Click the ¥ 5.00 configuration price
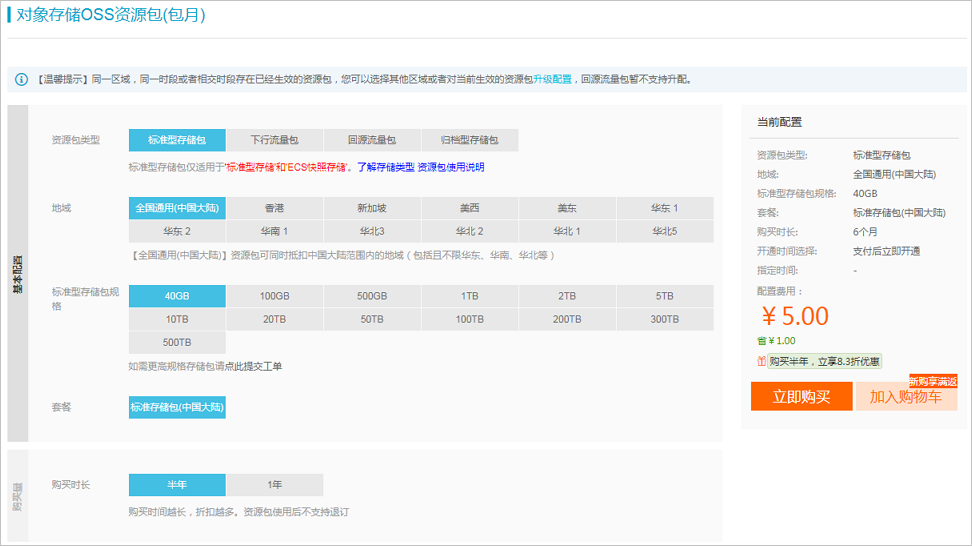 795,317
